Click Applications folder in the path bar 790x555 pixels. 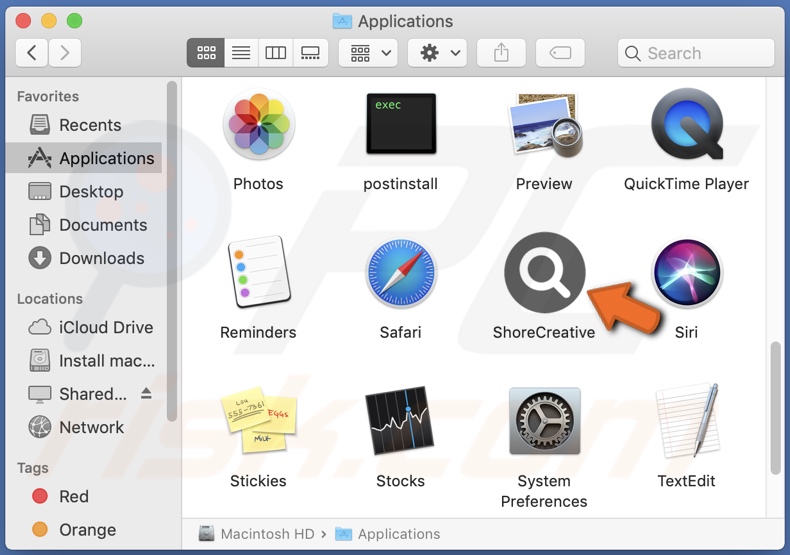click(x=387, y=534)
